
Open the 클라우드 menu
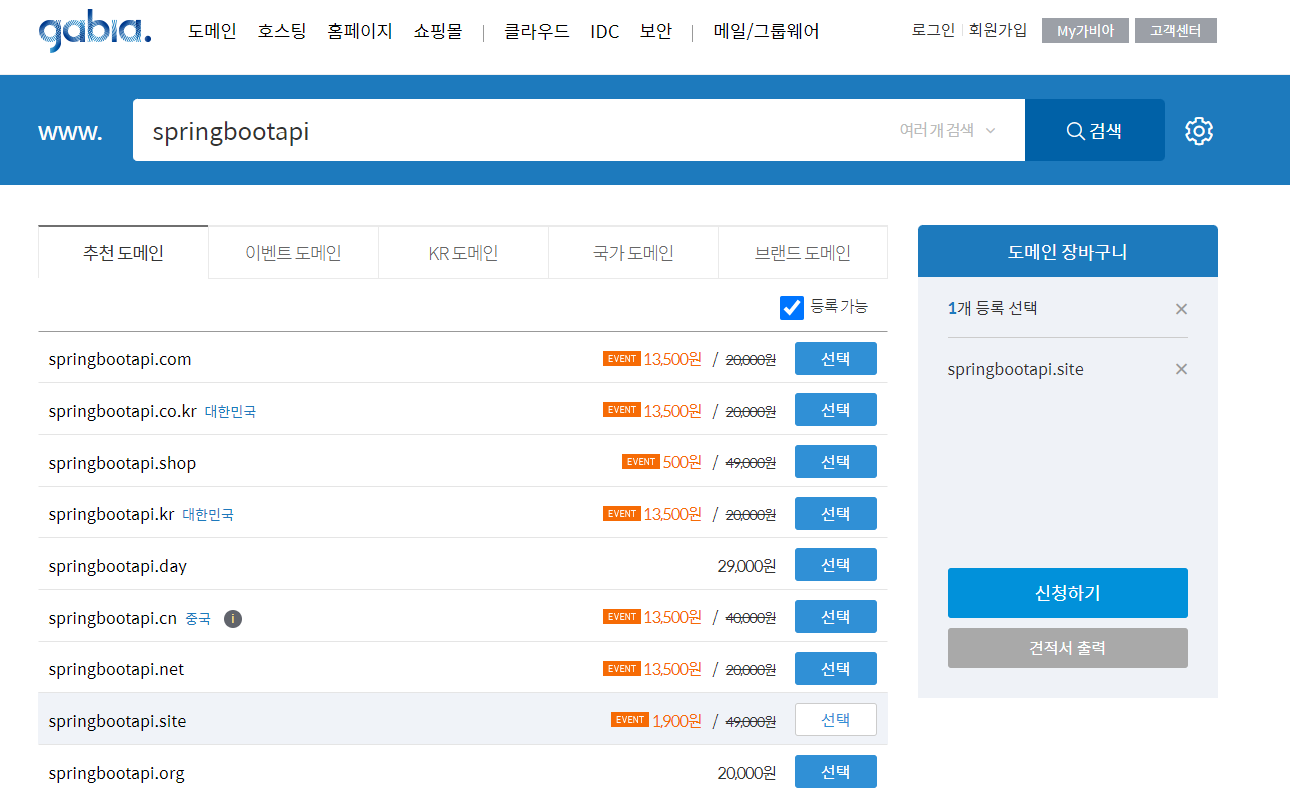pyautogui.click(x=537, y=31)
